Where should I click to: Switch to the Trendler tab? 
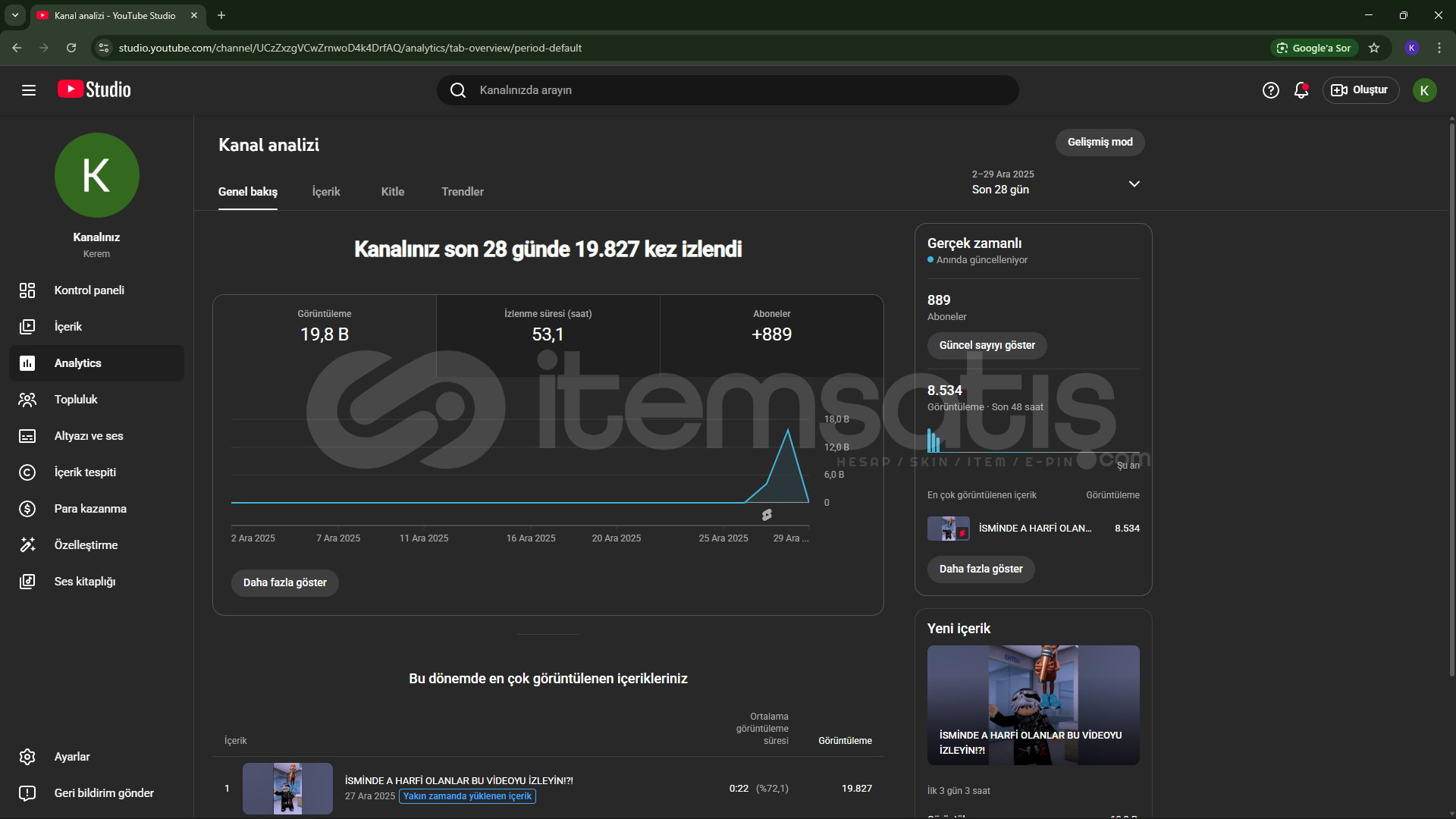pyautogui.click(x=462, y=192)
